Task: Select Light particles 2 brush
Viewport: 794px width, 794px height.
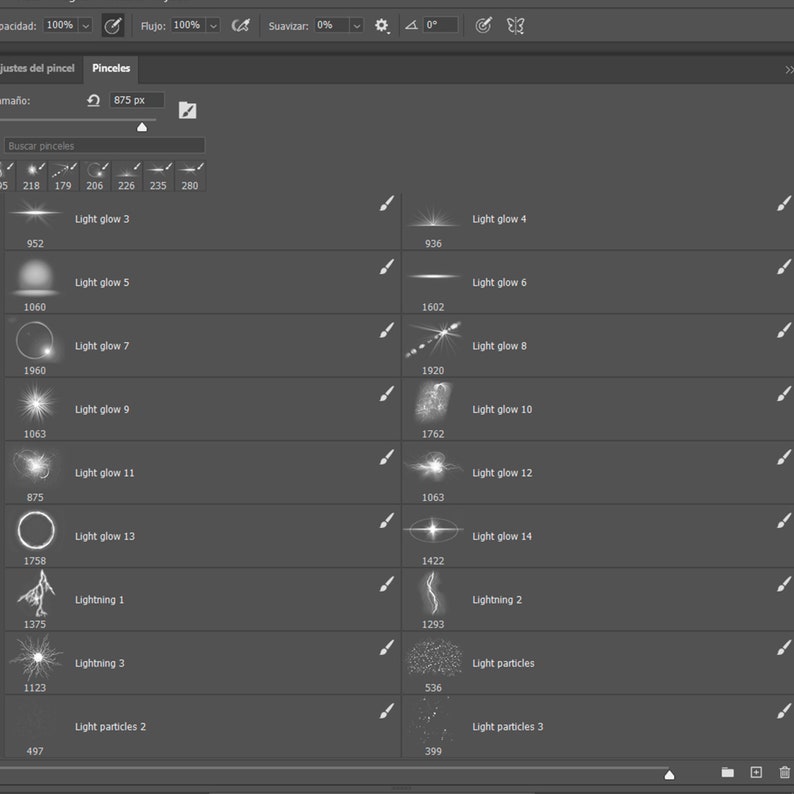Action: [x=203, y=727]
